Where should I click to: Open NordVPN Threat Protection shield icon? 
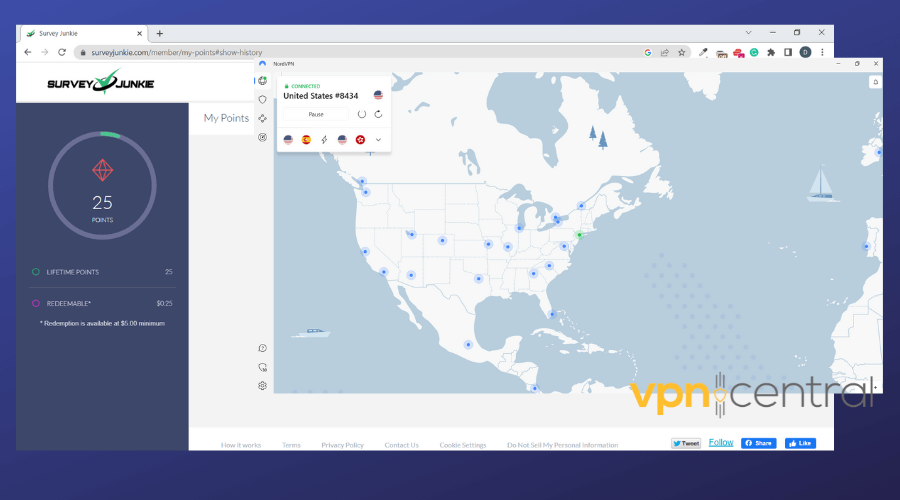pyautogui.click(x=262, y=99)
